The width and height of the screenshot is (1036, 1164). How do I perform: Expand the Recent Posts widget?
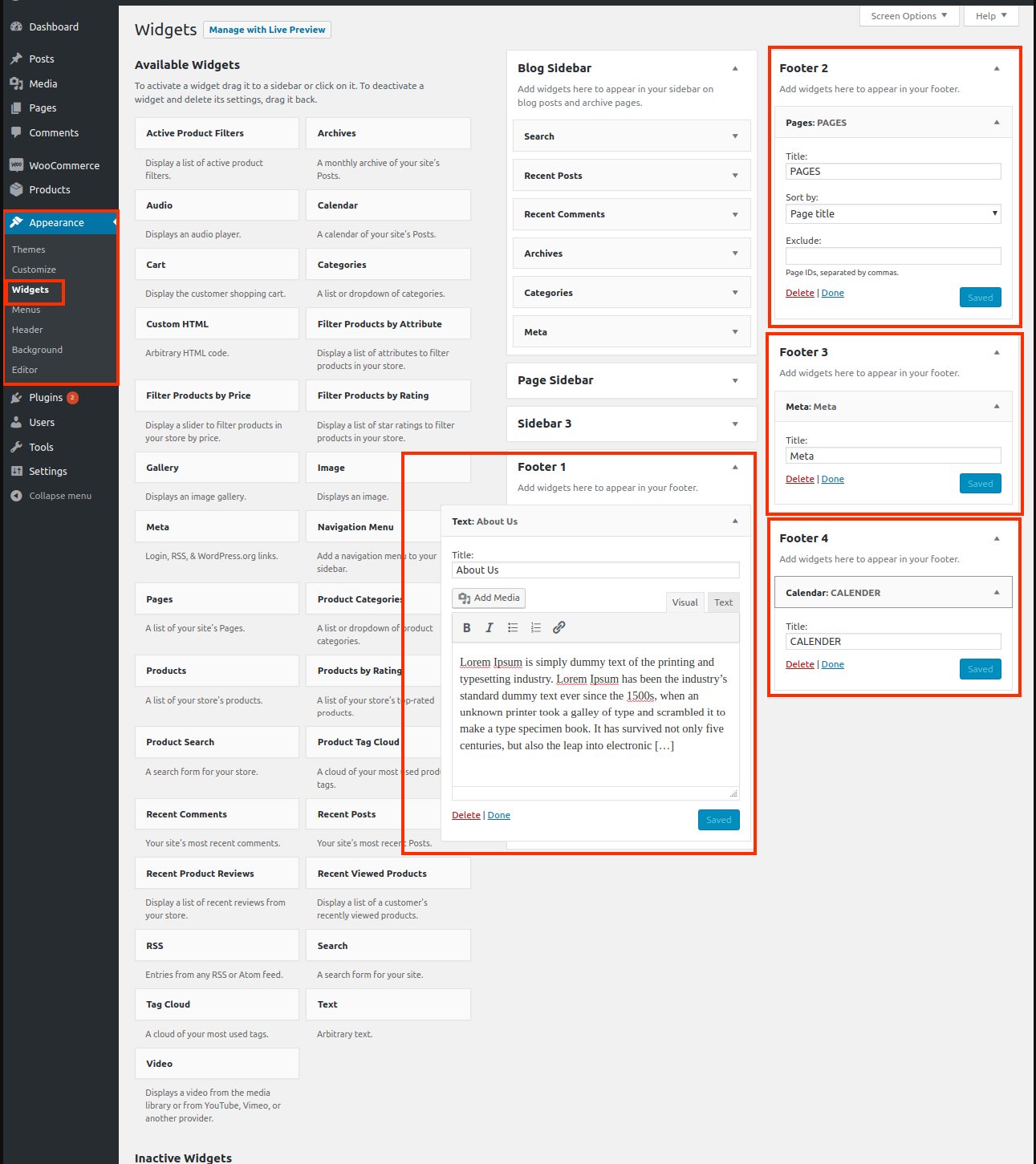point(734,176)
